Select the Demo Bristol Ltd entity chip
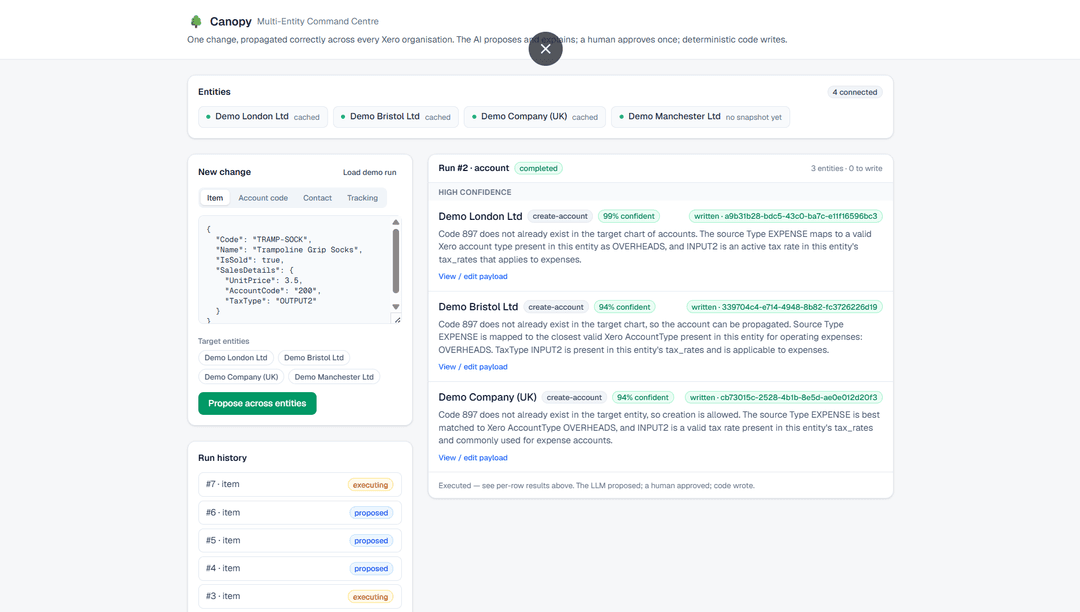 (396, 117)
